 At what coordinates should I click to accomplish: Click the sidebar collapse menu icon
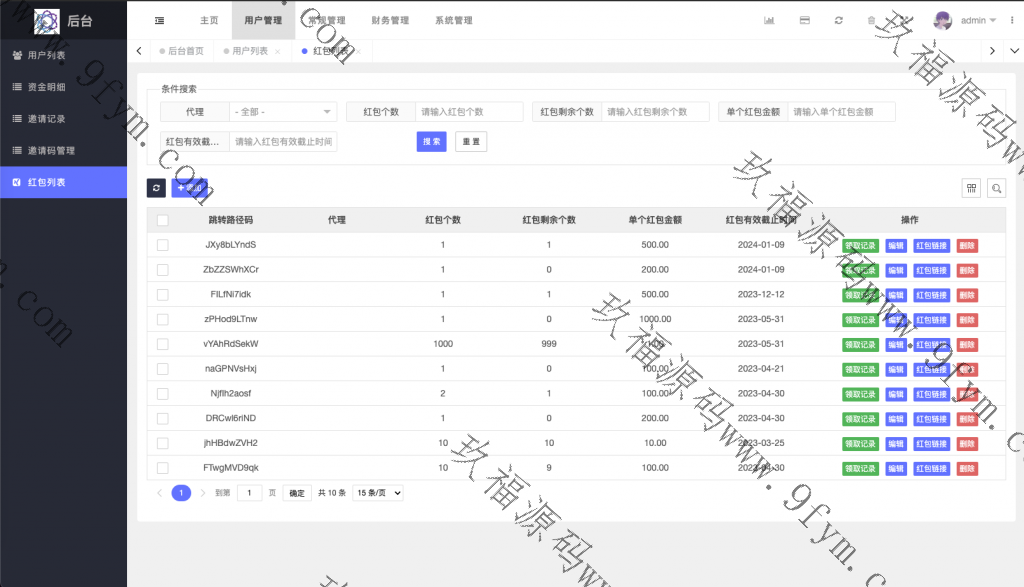(160, 20)
